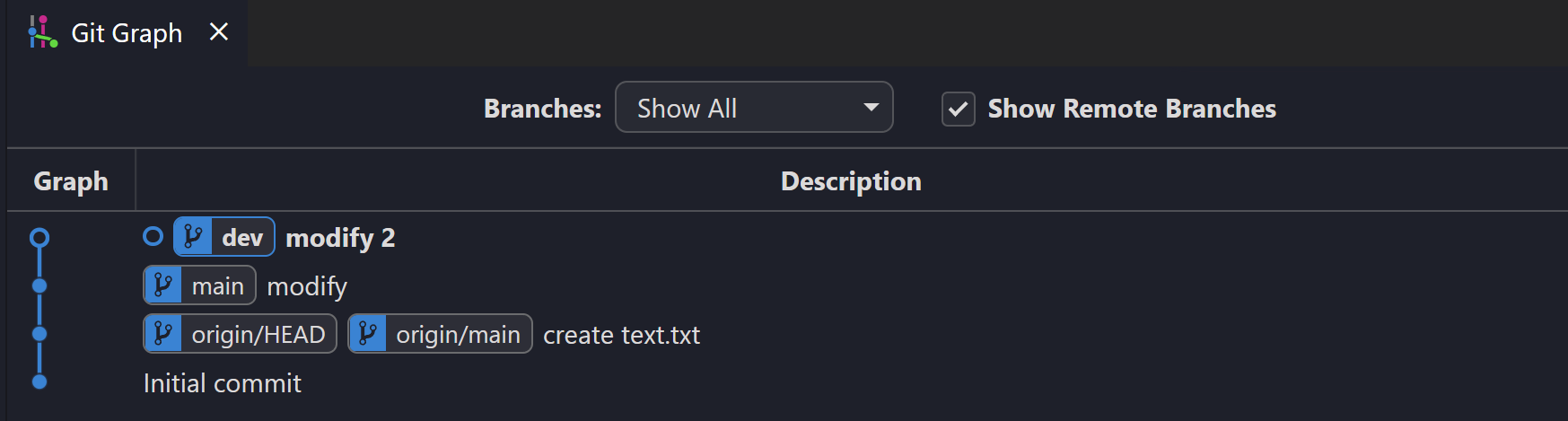Click the branch icon on dev label
Image resolution: width=1568 pixels, height=421 pixels.
click(x=193, y=237)
